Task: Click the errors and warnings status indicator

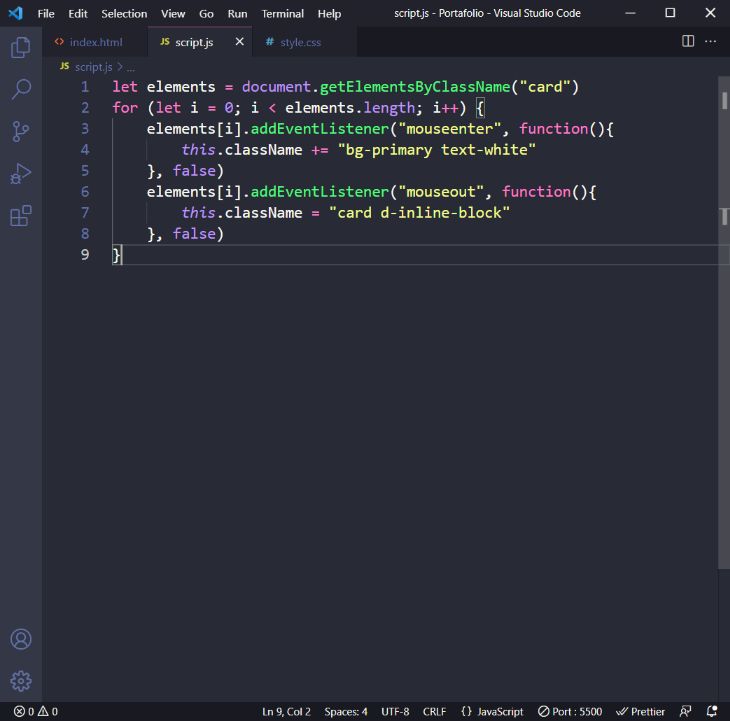Action: [x=35, y=711]
